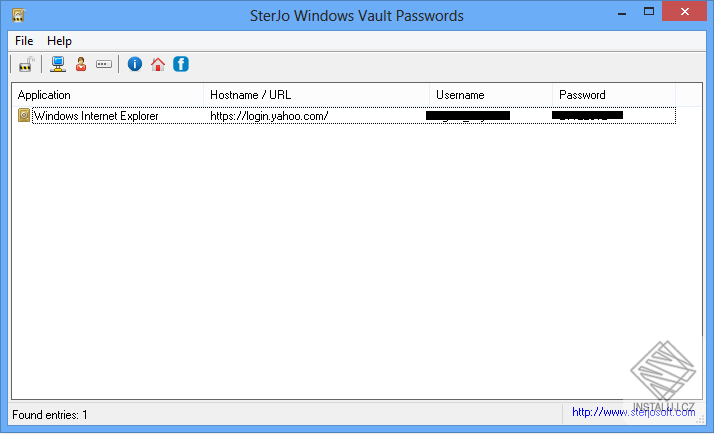Click the network computer toolbar icon
Screen dimensions: 714x434
[x=58, y=65]
